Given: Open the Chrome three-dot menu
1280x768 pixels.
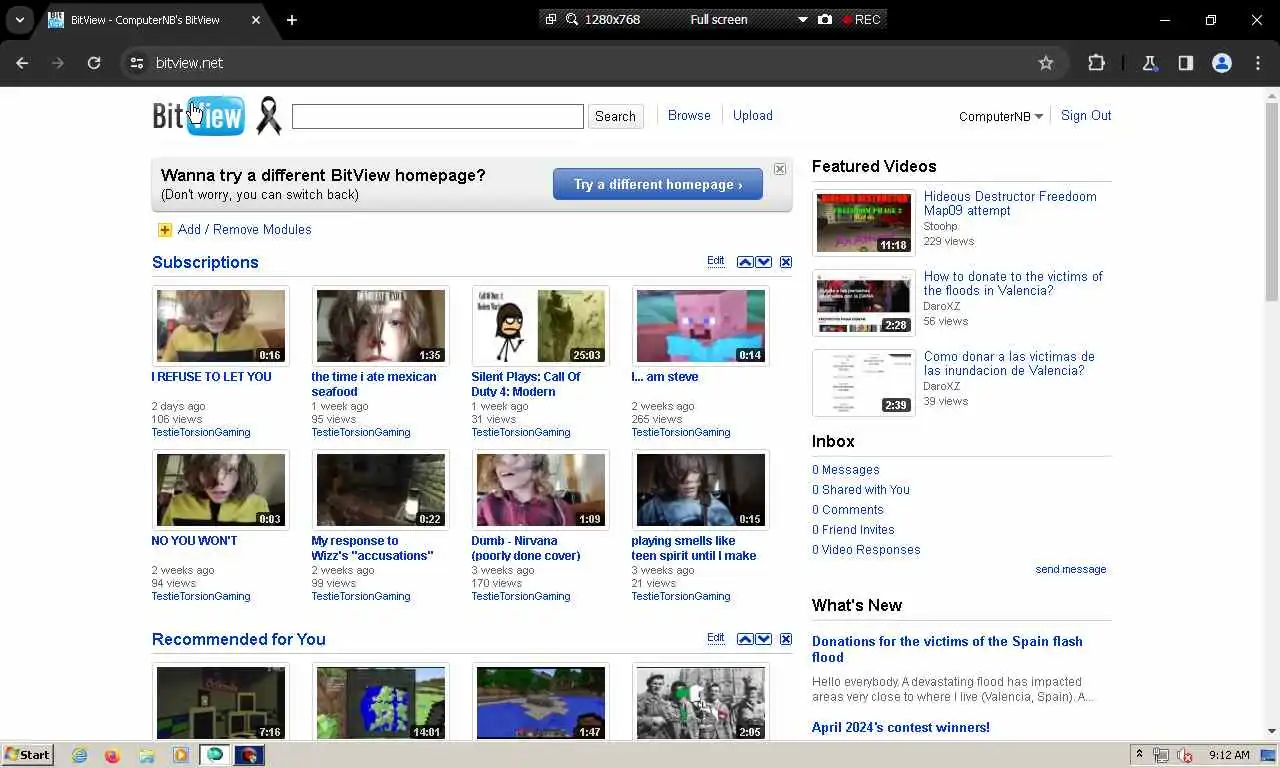Looking at the screenshot, I should pyautogui.click(x=1258, y=63).
